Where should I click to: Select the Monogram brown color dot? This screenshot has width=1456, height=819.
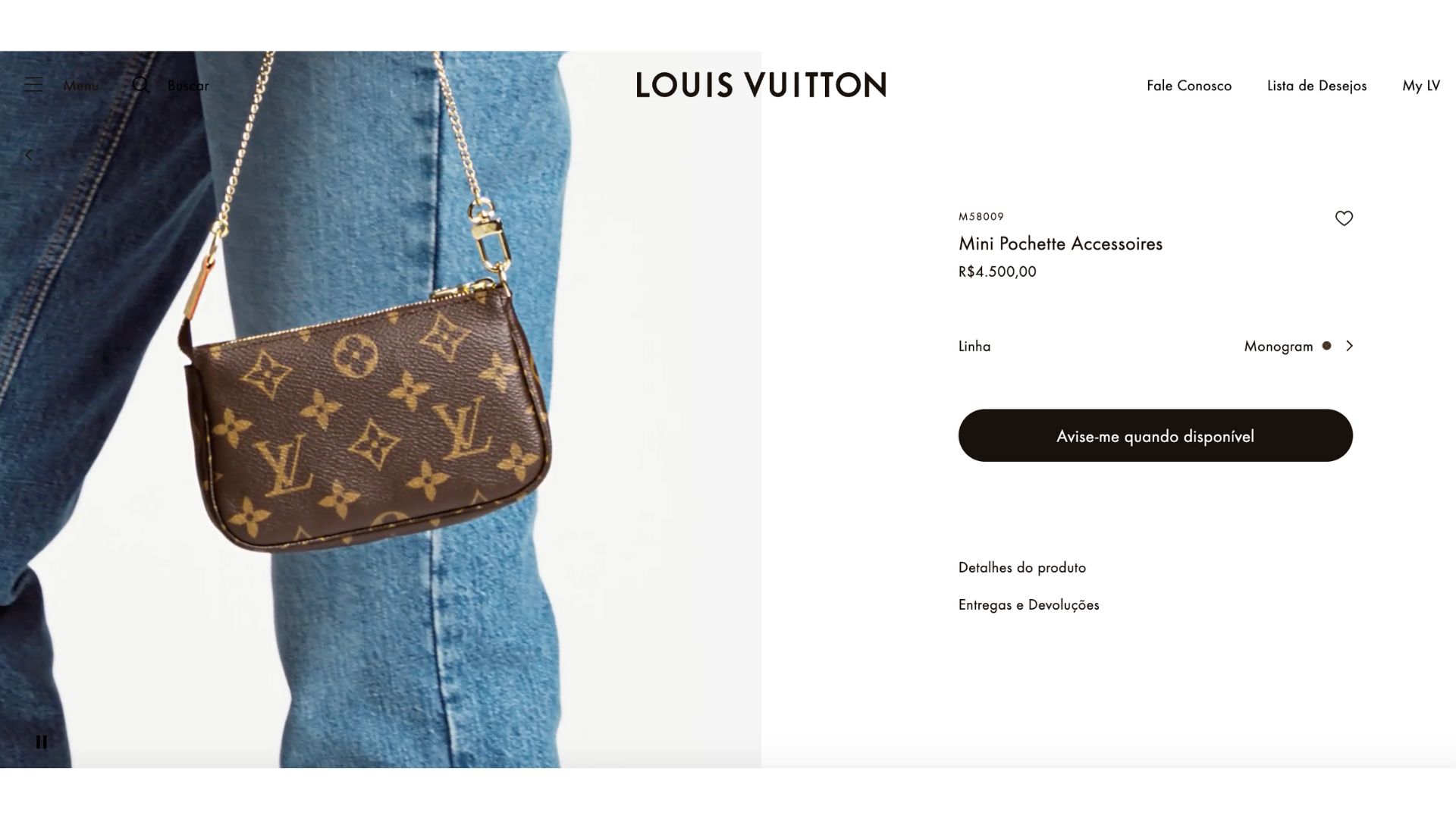[x=1326, y=346]
